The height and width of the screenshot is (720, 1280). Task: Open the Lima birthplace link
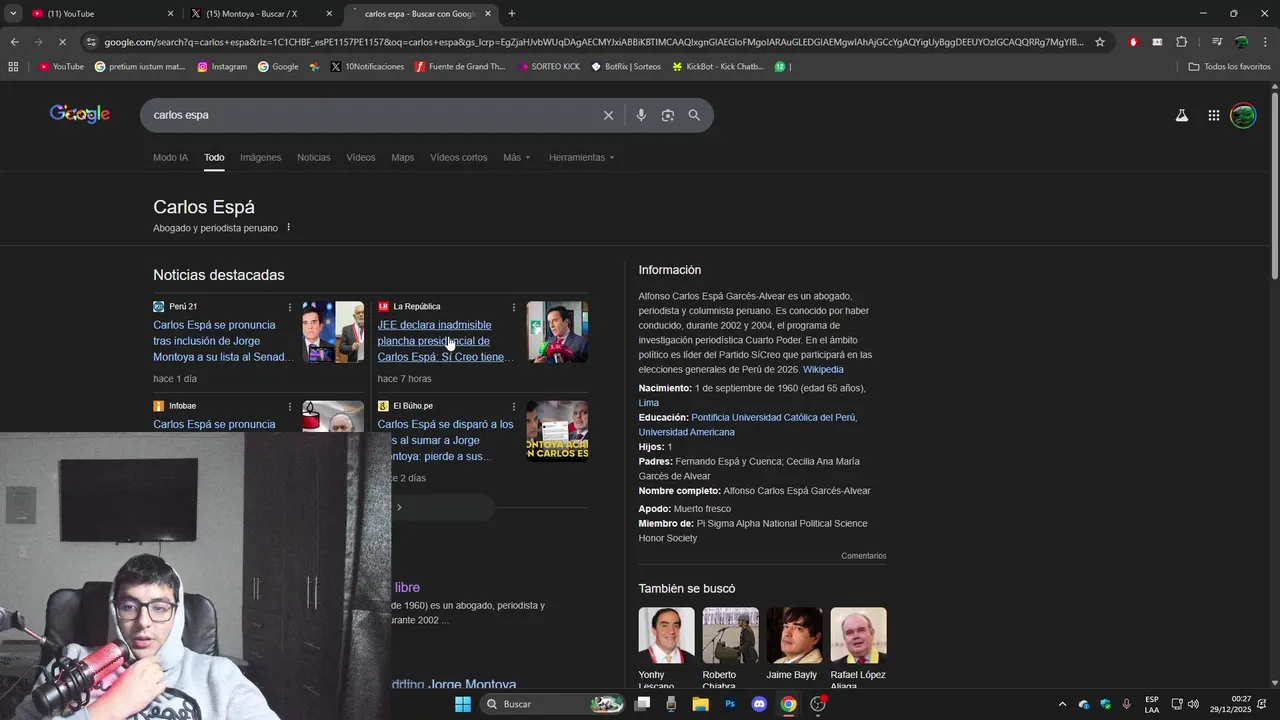pyautogui.click(x=649, y=403)
